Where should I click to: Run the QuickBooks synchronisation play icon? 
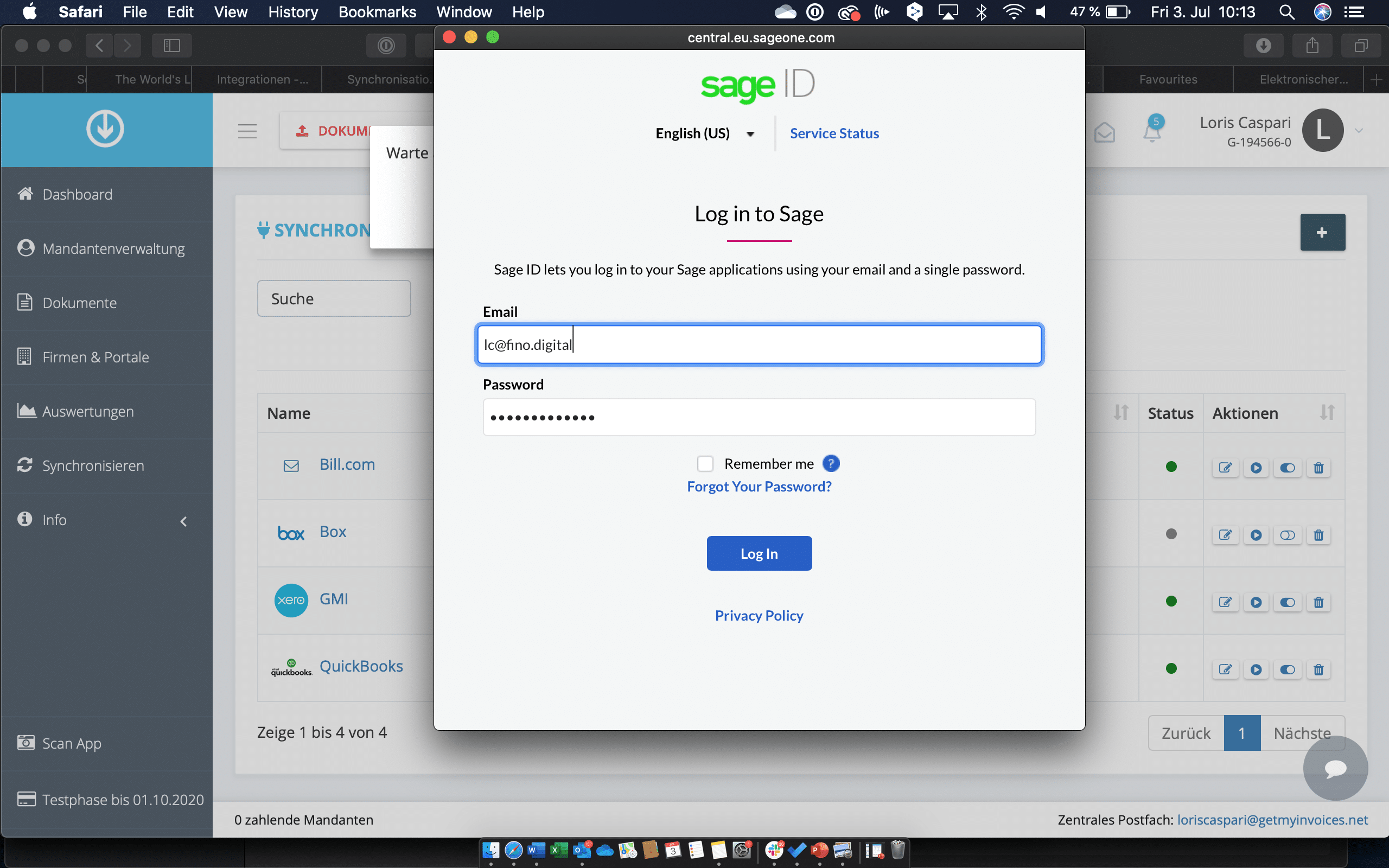[x=1256, y=669]
